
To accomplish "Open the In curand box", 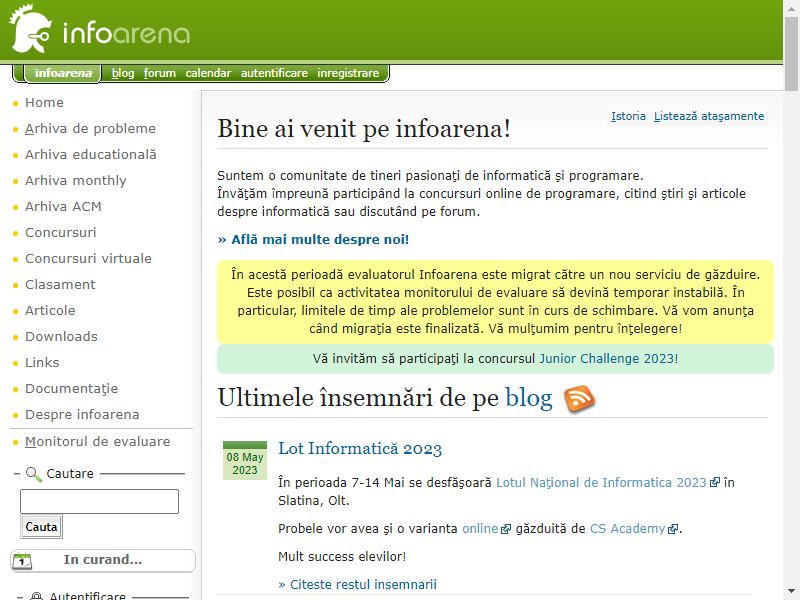I will tap(103, 560).
